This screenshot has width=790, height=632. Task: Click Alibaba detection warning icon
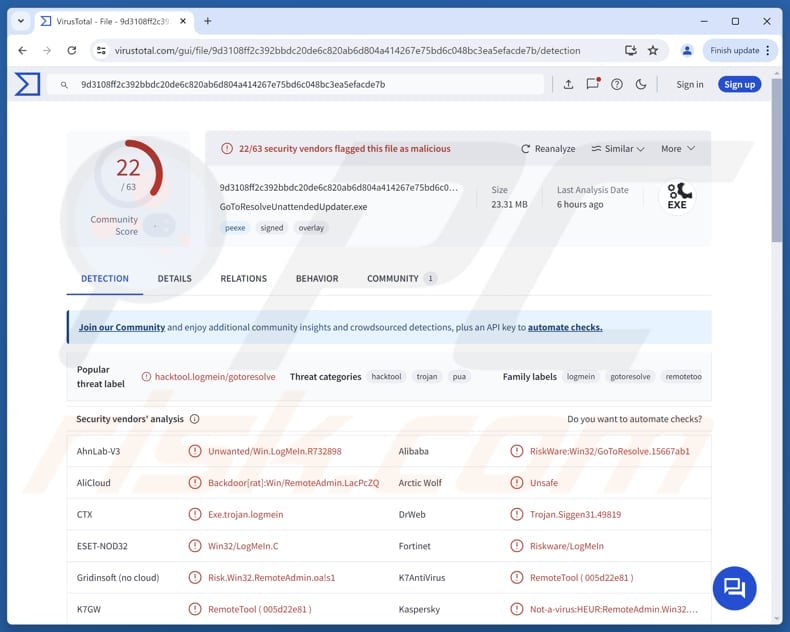coord(516,451)
